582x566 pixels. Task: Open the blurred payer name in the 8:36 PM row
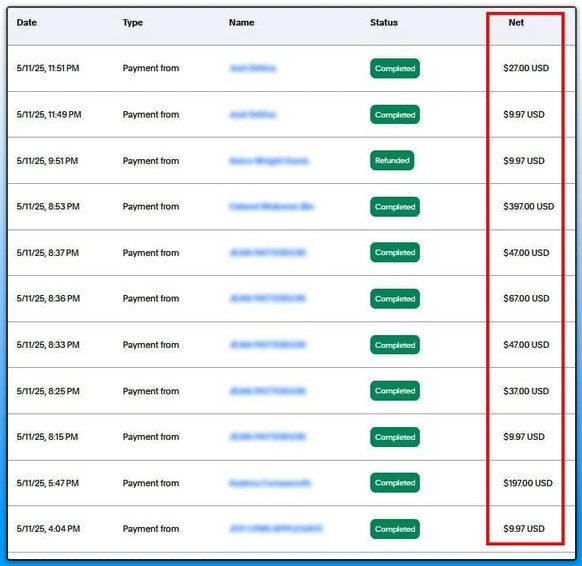coord(268,298)
